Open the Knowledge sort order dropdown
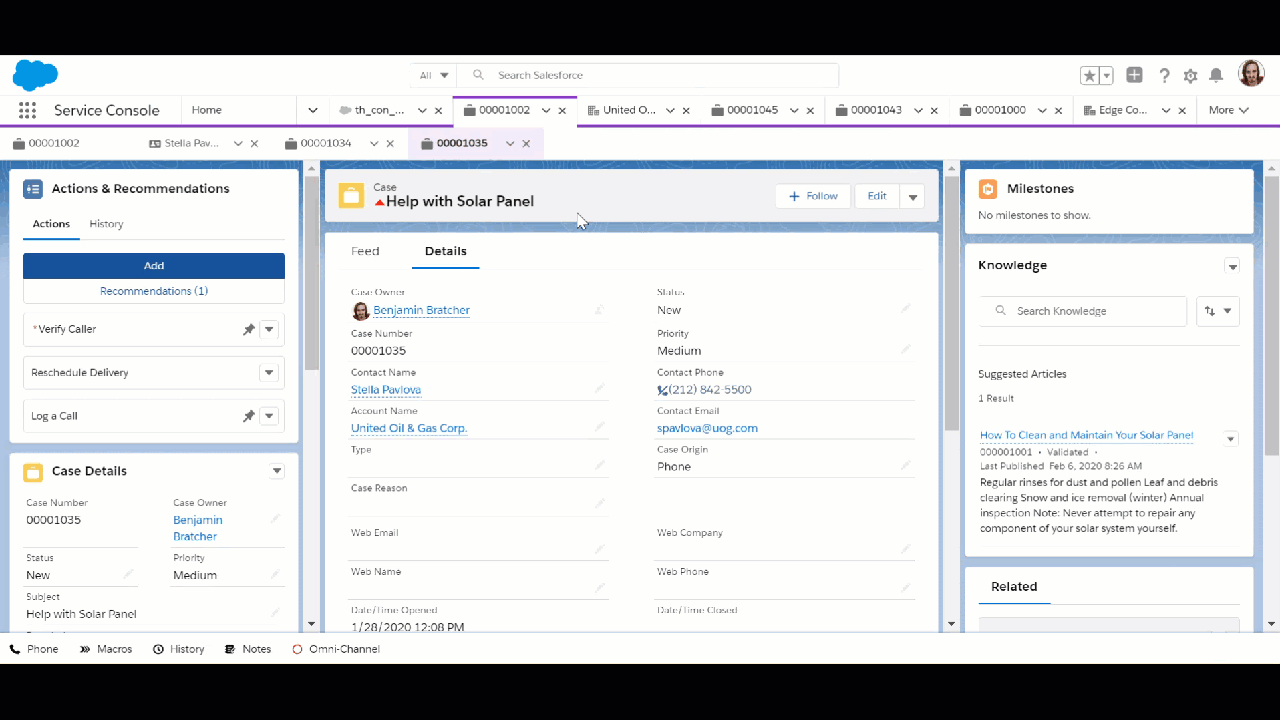Viewport: 1280px width, 720px height. point(1217,311)
